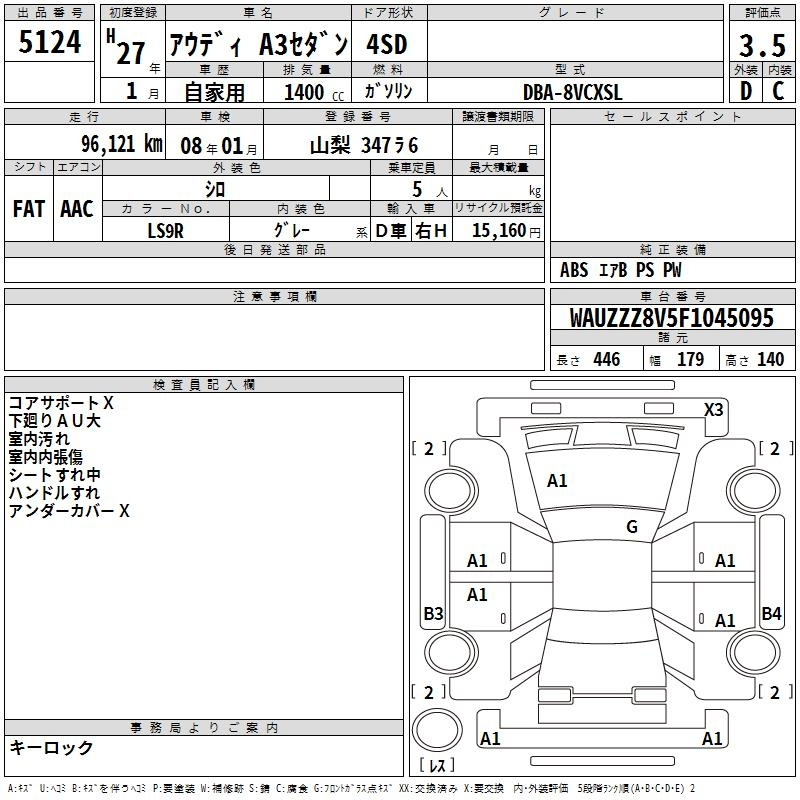Screen dimensions: 800x800
Task: Select the model code DBA-8VCXSL
Action: click(x=572, y=92)
